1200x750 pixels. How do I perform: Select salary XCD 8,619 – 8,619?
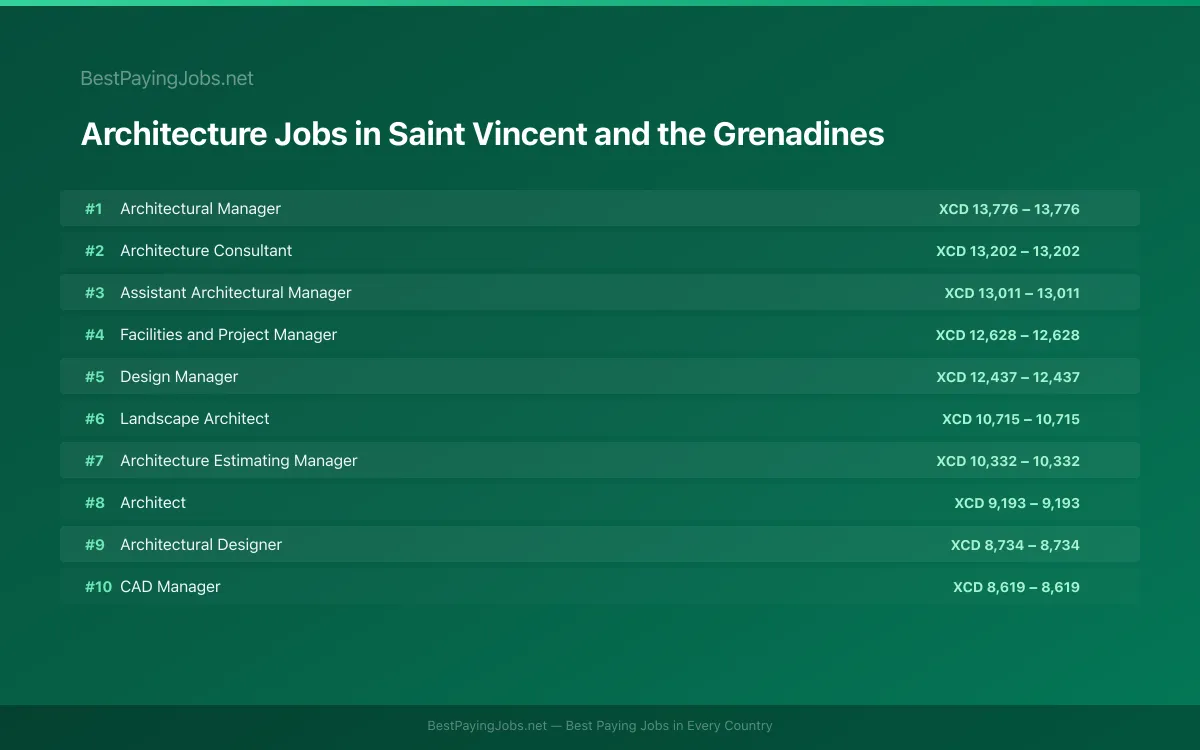1016,587
